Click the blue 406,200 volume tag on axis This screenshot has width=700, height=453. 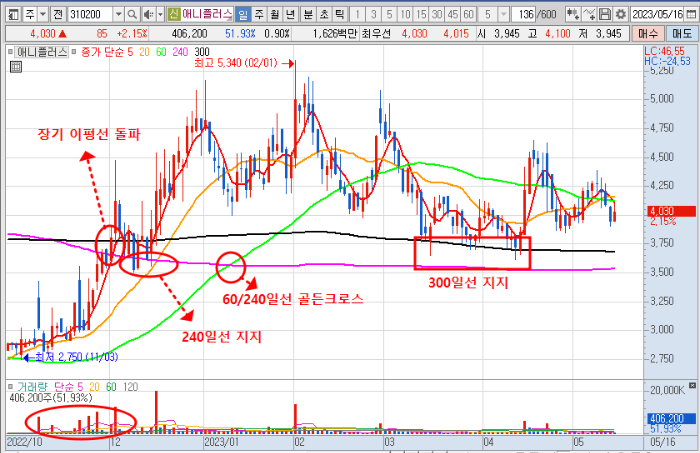coord(671,419)
